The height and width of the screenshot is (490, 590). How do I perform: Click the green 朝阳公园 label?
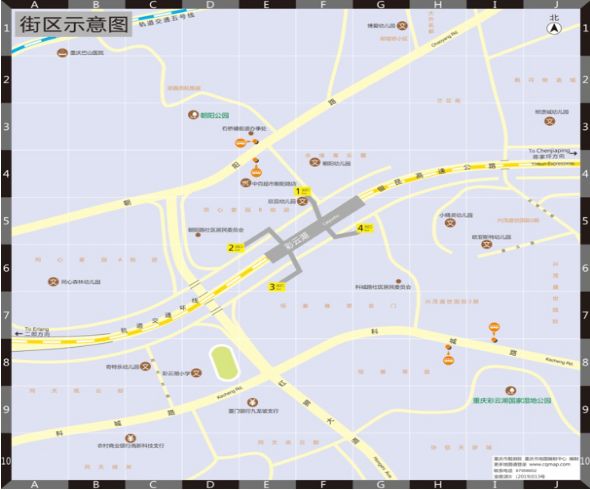(x=214, y=115)
